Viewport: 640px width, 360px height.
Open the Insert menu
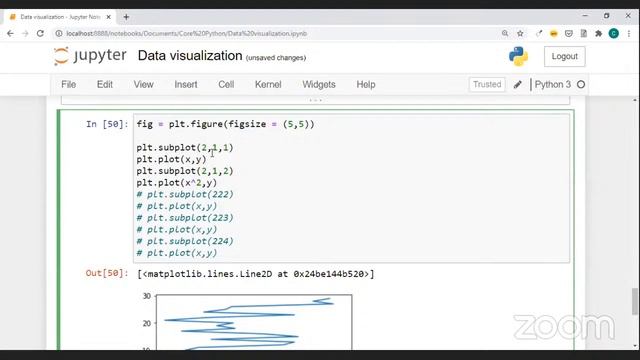[x=186, y=84]
